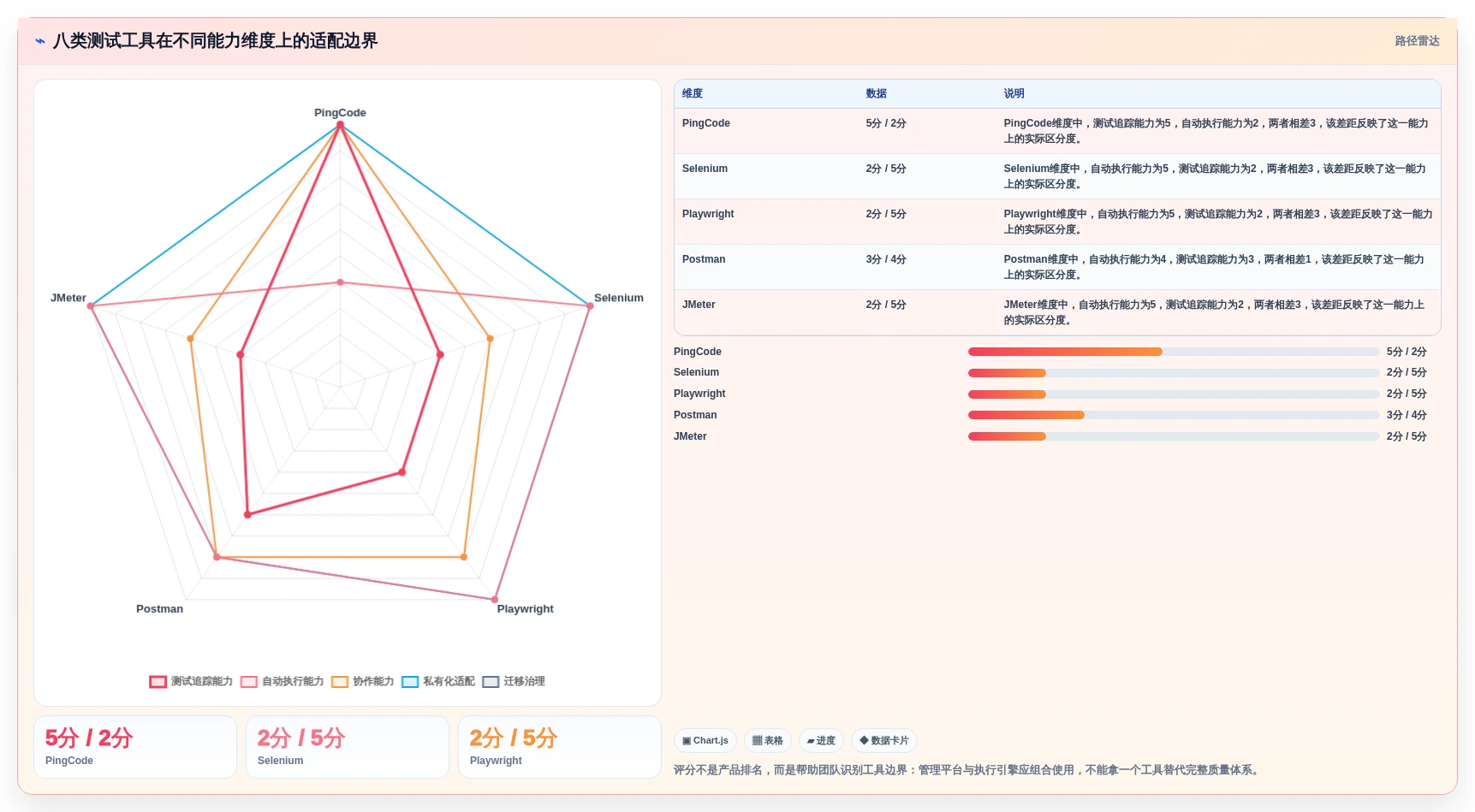Viewport: 1475px width, 812px height.
Task: Select the JMeter row name in the table
Action: click(699, 305)
